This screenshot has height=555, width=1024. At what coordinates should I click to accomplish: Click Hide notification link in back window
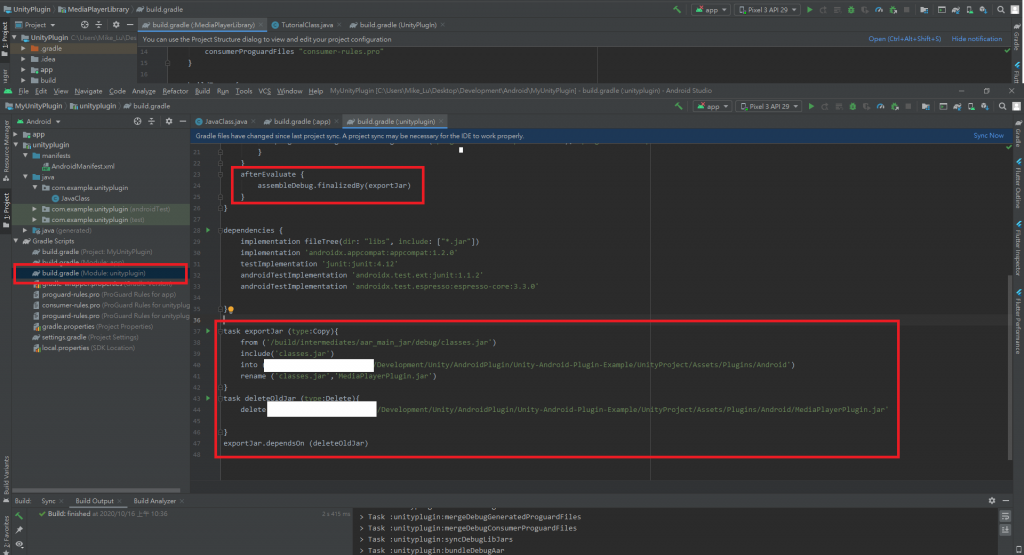[x=976, y=39]
